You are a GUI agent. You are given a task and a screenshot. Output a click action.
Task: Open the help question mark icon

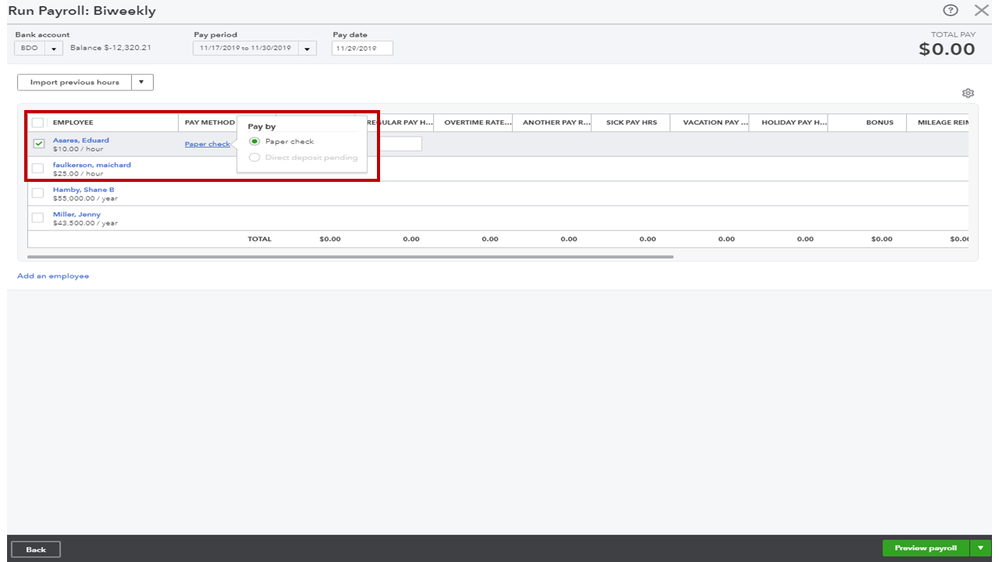coord(950,10)
